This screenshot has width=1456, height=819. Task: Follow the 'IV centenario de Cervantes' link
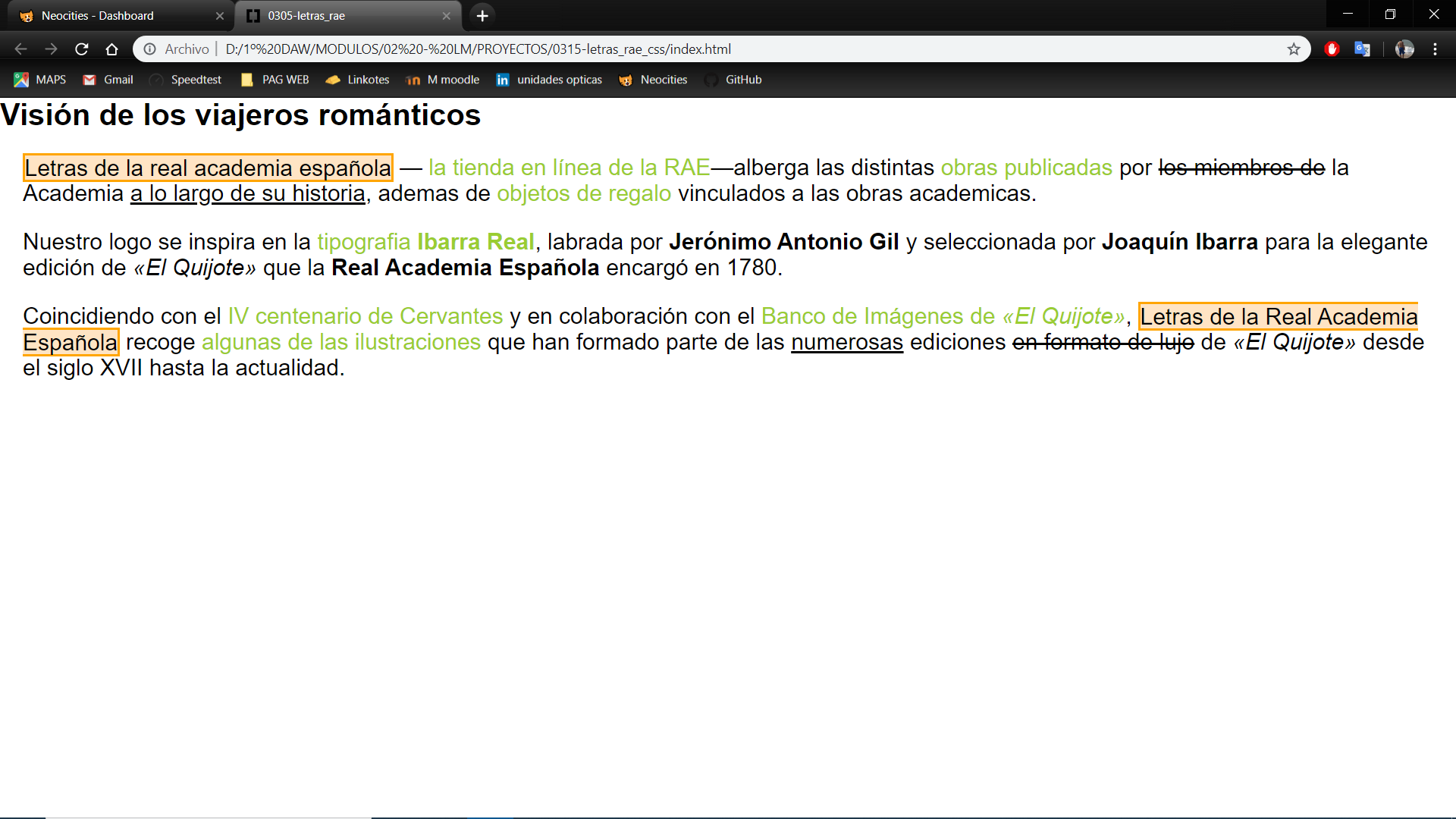point(366,316)
